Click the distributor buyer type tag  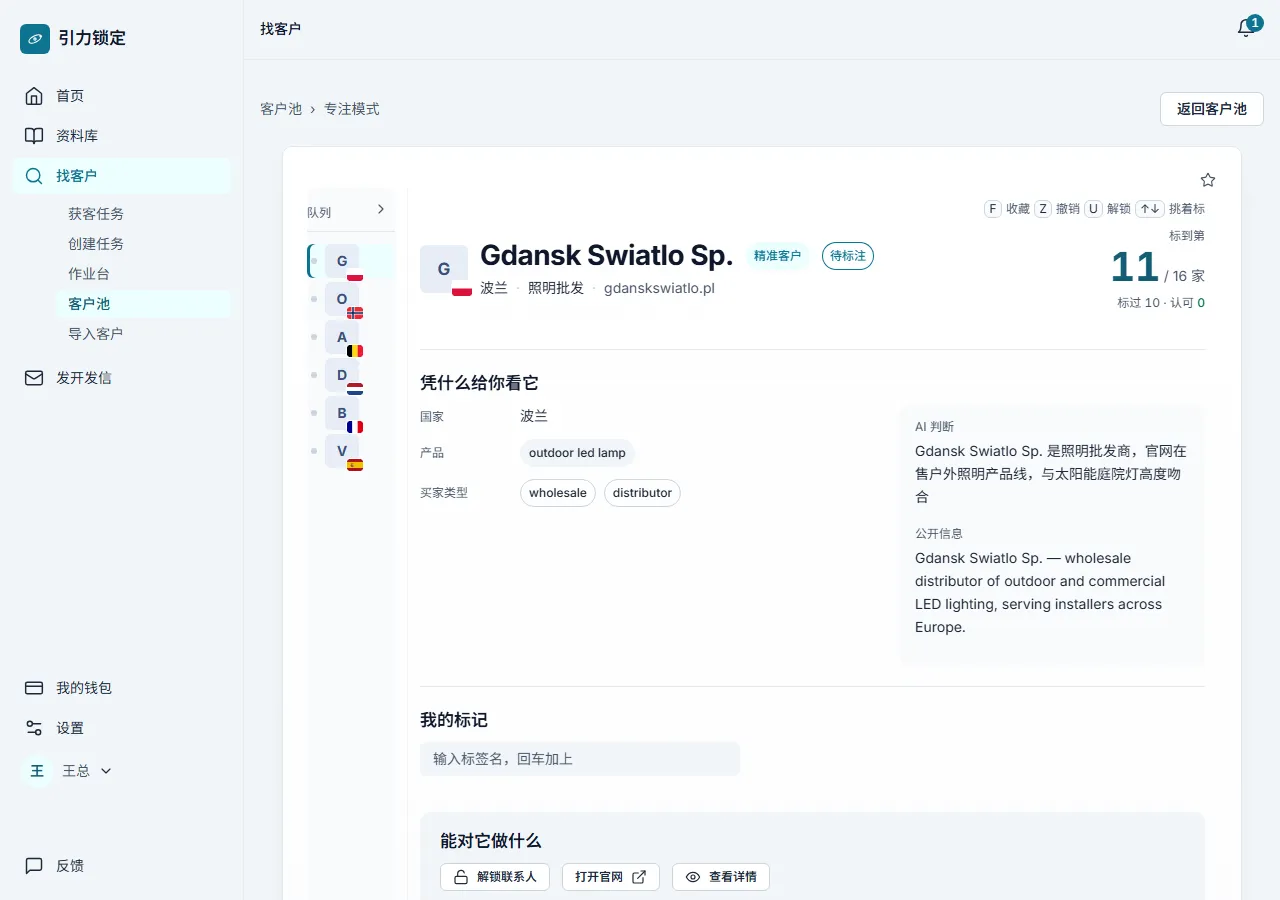pos(642,493)
